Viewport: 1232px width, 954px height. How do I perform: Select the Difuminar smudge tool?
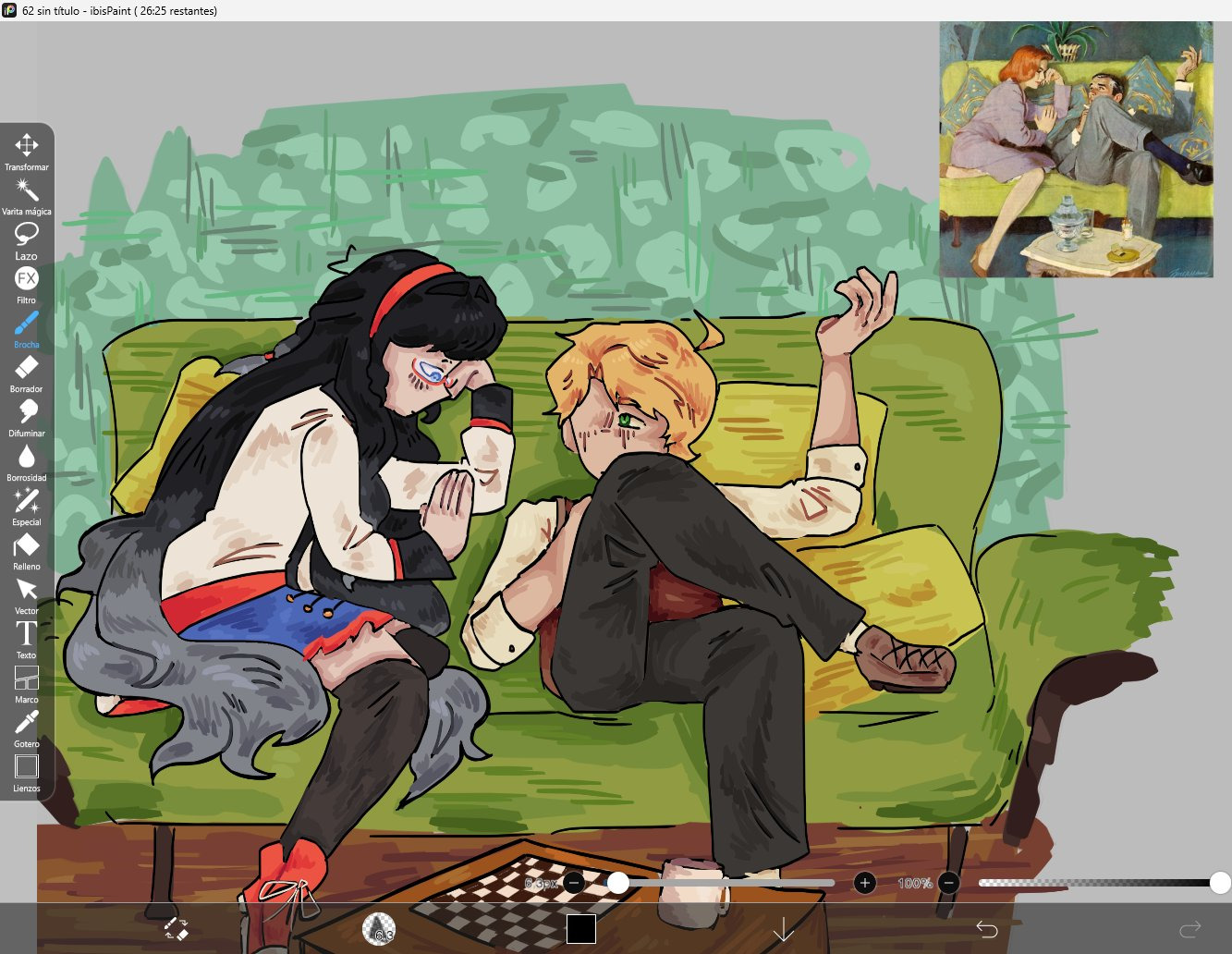pyautogui.click(x=26, y=418)
